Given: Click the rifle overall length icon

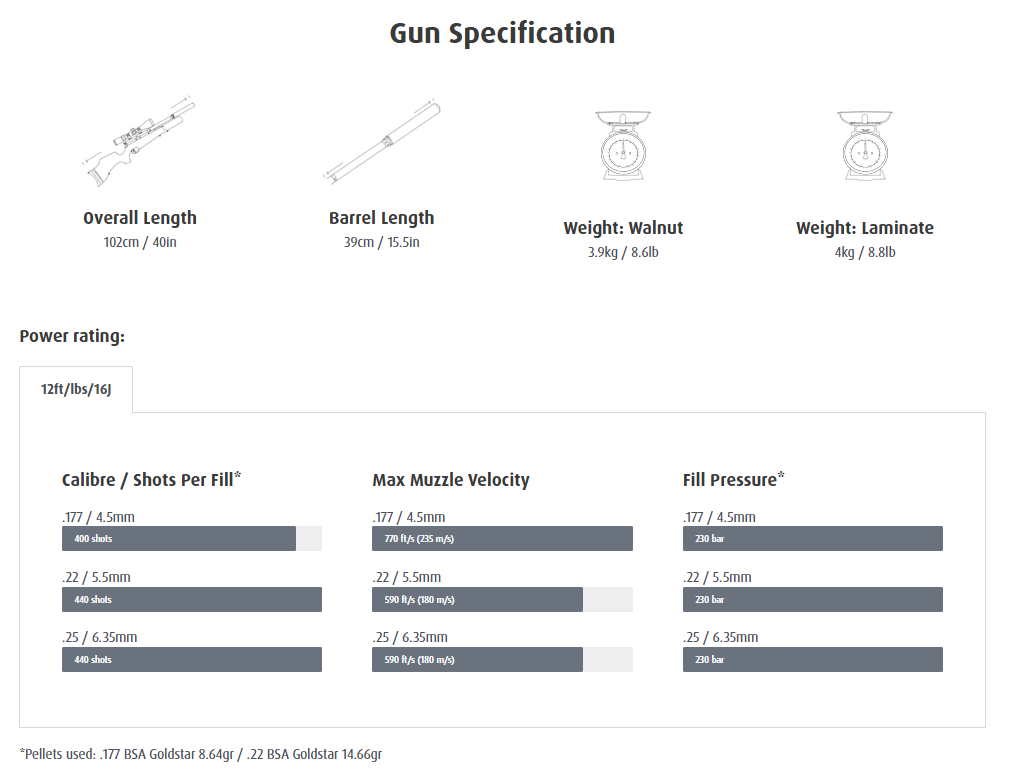Looking at the screenshot, I should click(x=139, y=142).
